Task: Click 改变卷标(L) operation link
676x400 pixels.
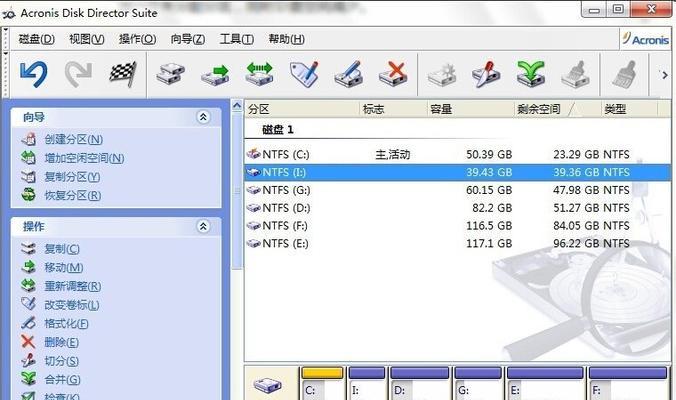Action: pyautogui.click(x=72, y=305)
